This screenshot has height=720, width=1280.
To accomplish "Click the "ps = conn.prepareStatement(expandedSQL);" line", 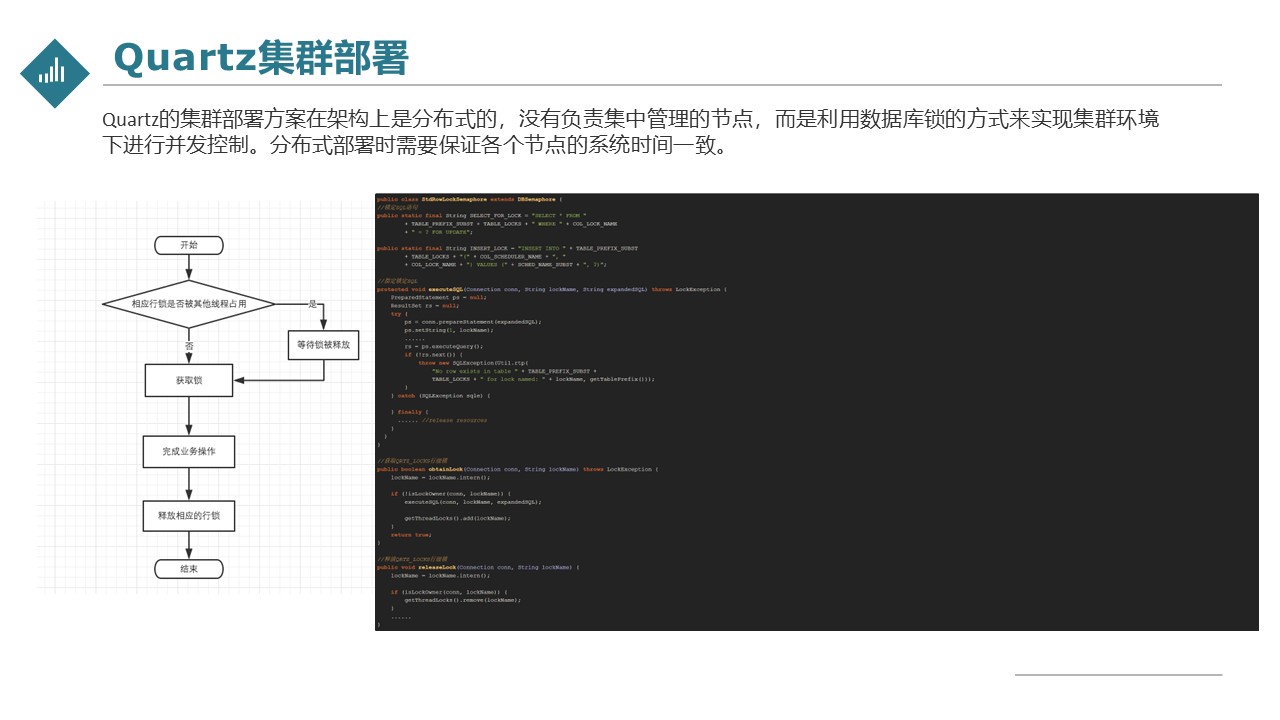I will pos(473,322).
